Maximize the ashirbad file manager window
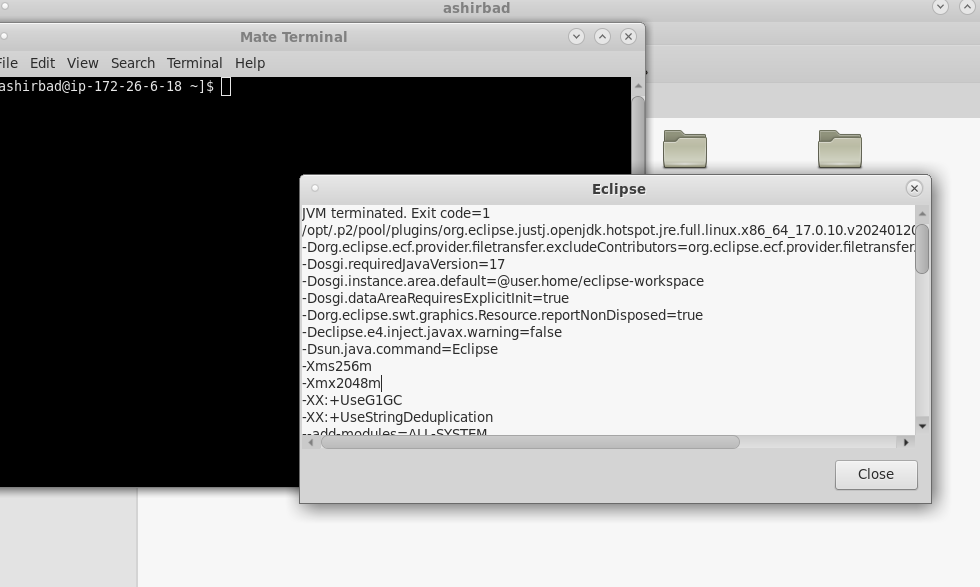 click(966, 7)
